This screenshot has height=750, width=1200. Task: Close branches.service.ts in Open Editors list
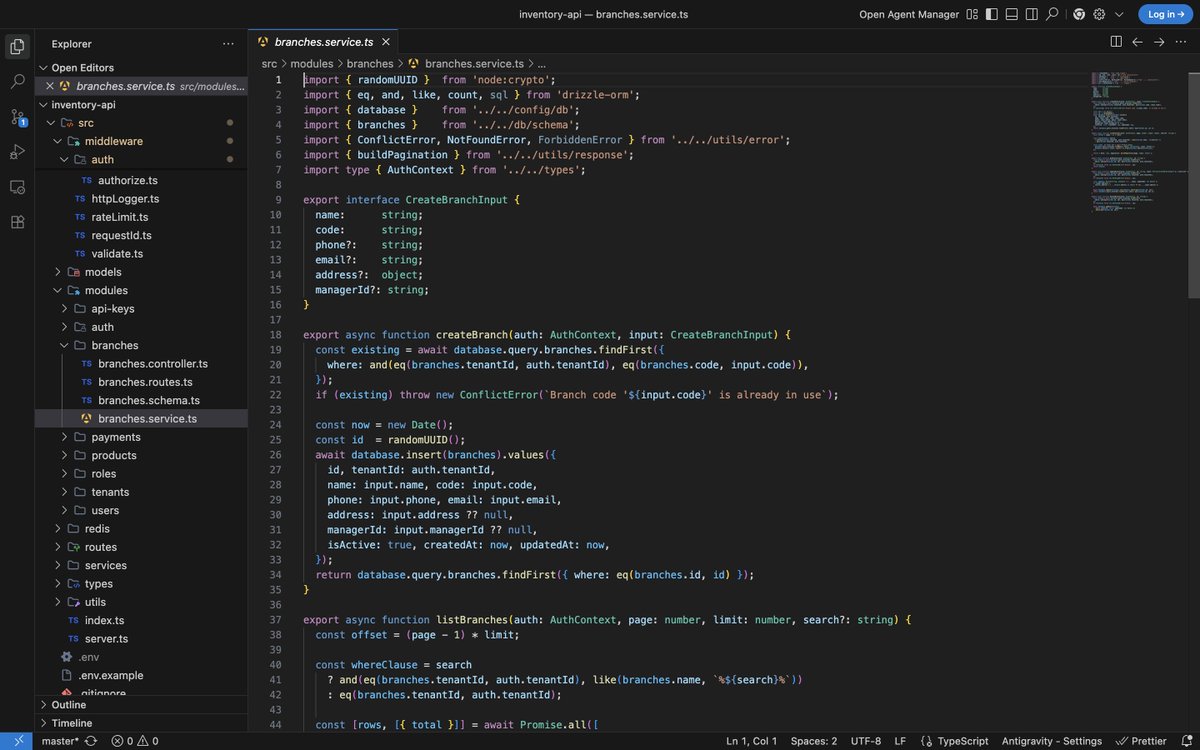point(50,86)
